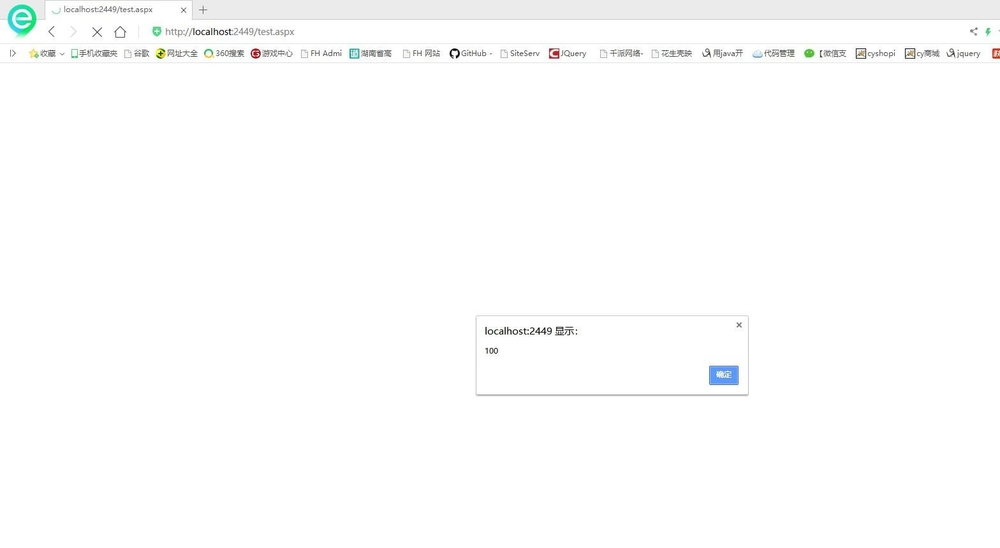Select the localhost:2449/test.aspx tab
Viewport: 1000px width, 548px height.
click(x=108, y=10)
